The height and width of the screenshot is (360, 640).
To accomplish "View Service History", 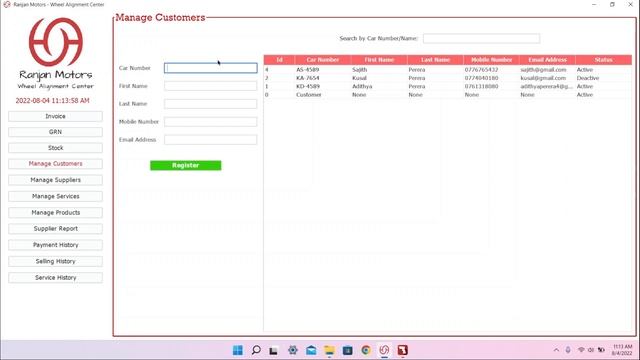I will tap(56, 278).
